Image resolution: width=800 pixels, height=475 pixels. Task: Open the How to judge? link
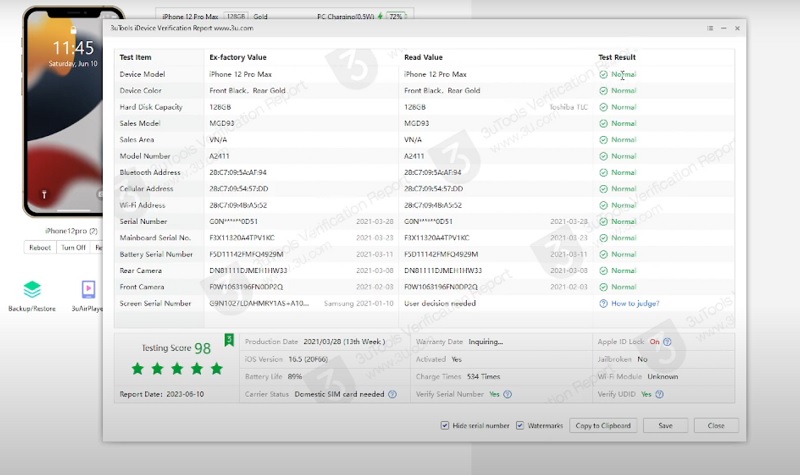(635, 304)
